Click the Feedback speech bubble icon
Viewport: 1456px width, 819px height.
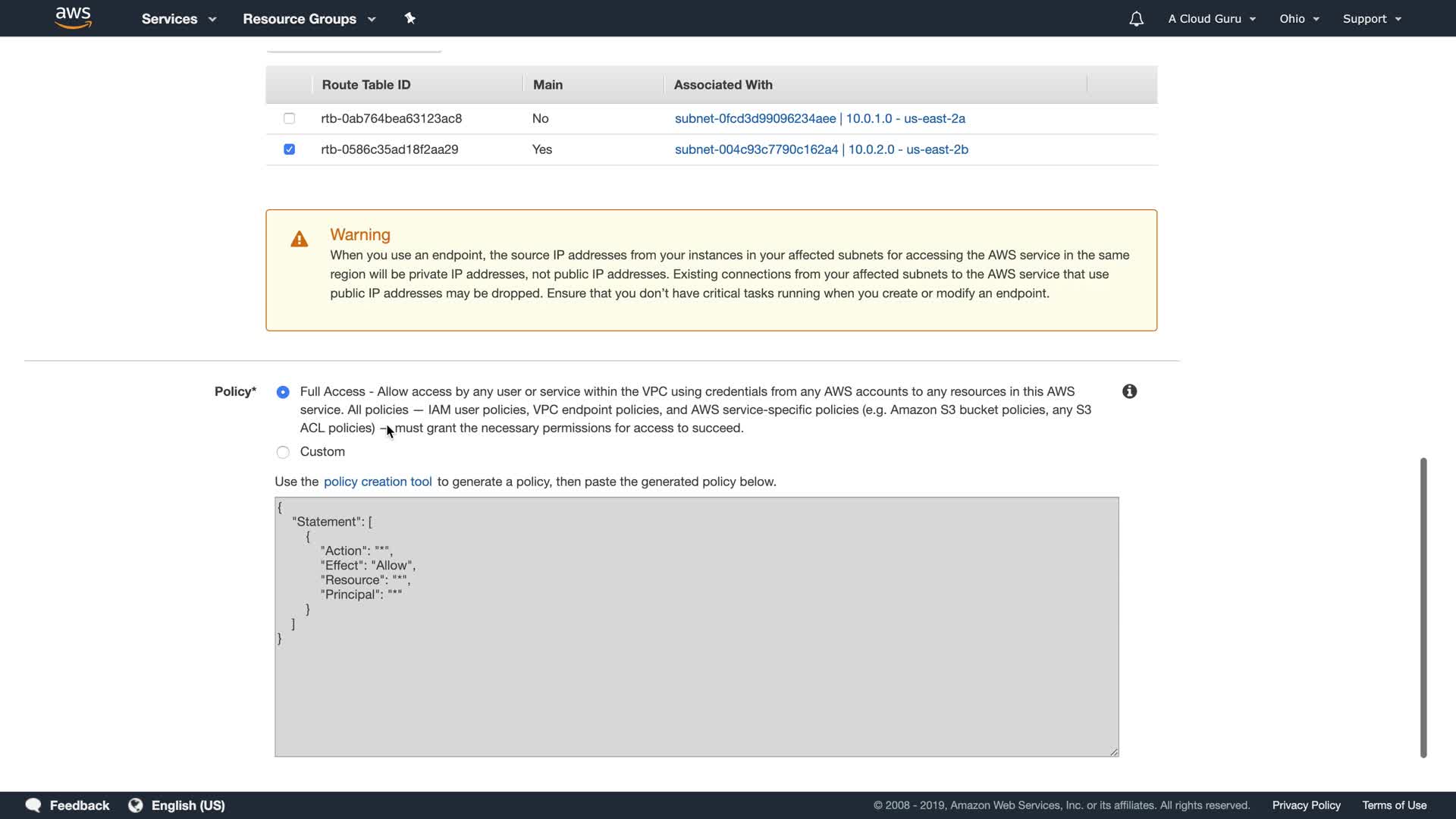[33, 805]
